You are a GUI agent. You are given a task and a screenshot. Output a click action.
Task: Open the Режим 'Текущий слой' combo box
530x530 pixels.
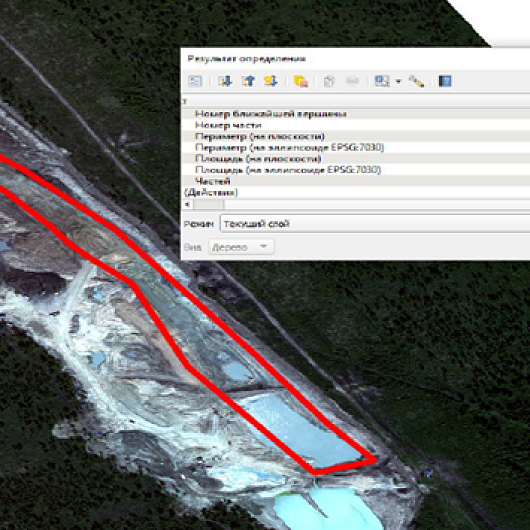coord(375,223)
